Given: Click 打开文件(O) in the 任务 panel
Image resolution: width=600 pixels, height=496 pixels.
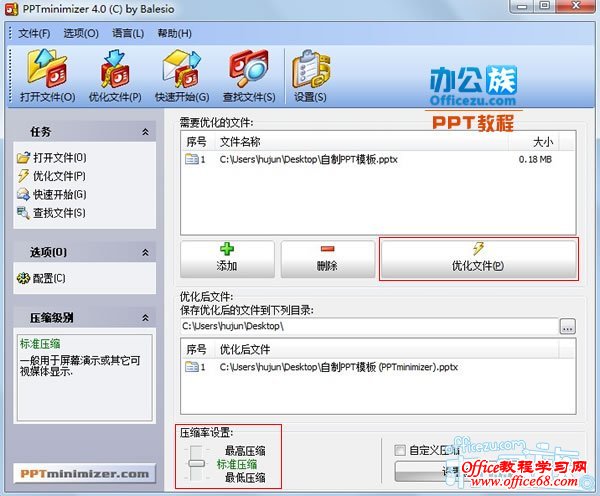Looking at the screenshot, I should (x=52, y=158).
